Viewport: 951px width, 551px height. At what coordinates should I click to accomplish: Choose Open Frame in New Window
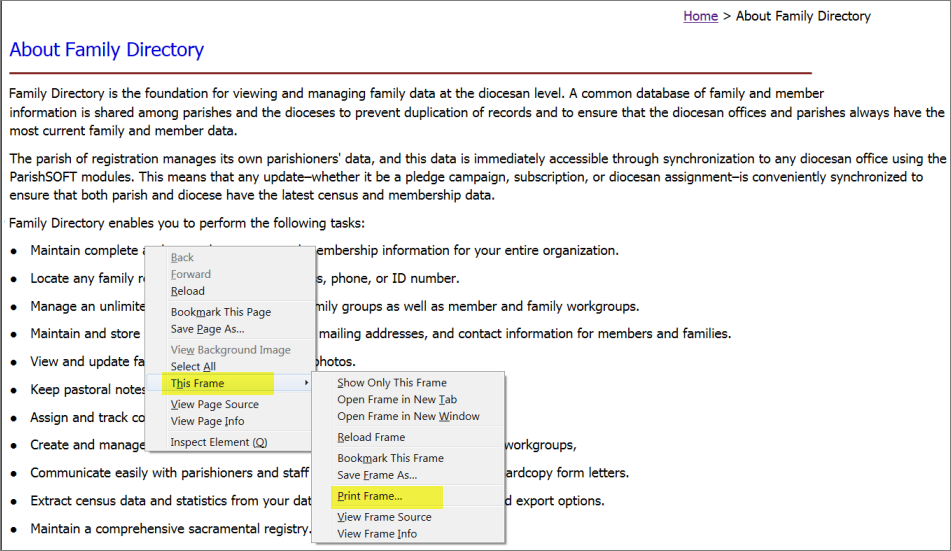pyautogui.click(x=408, y=416)
